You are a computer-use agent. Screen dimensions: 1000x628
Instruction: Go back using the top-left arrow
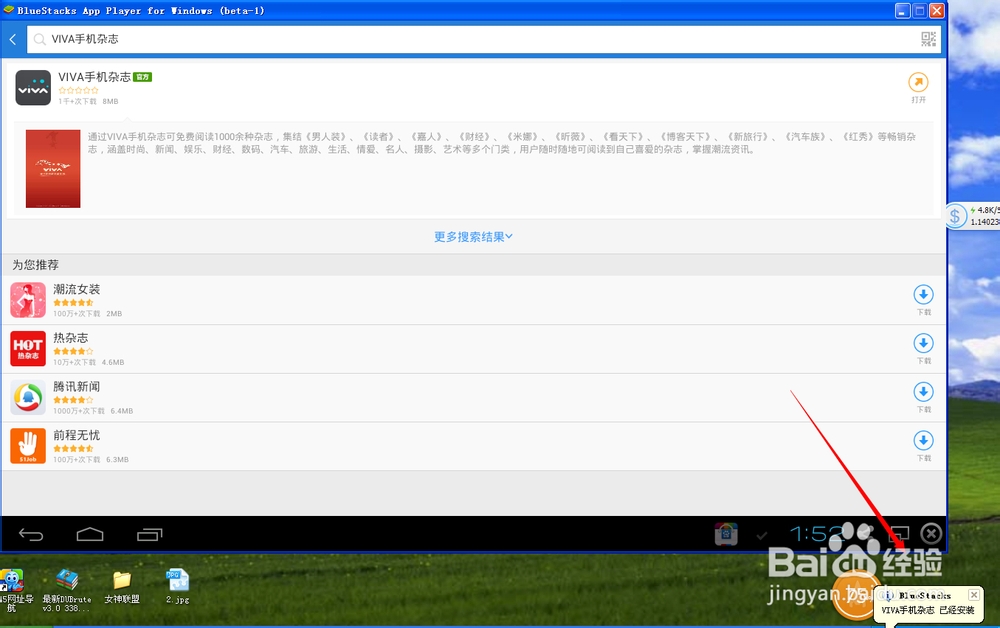point(13,40)
